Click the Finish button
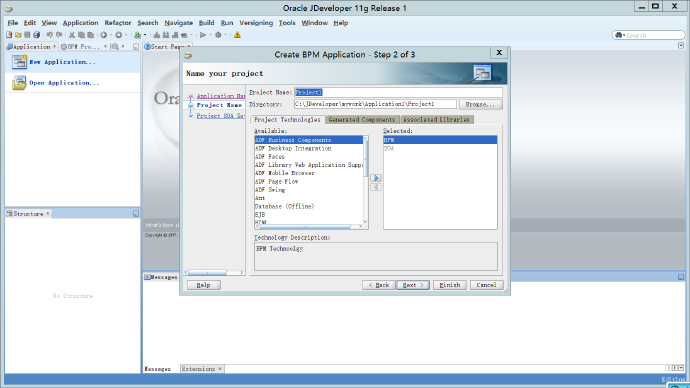 [x=450, y=285]
